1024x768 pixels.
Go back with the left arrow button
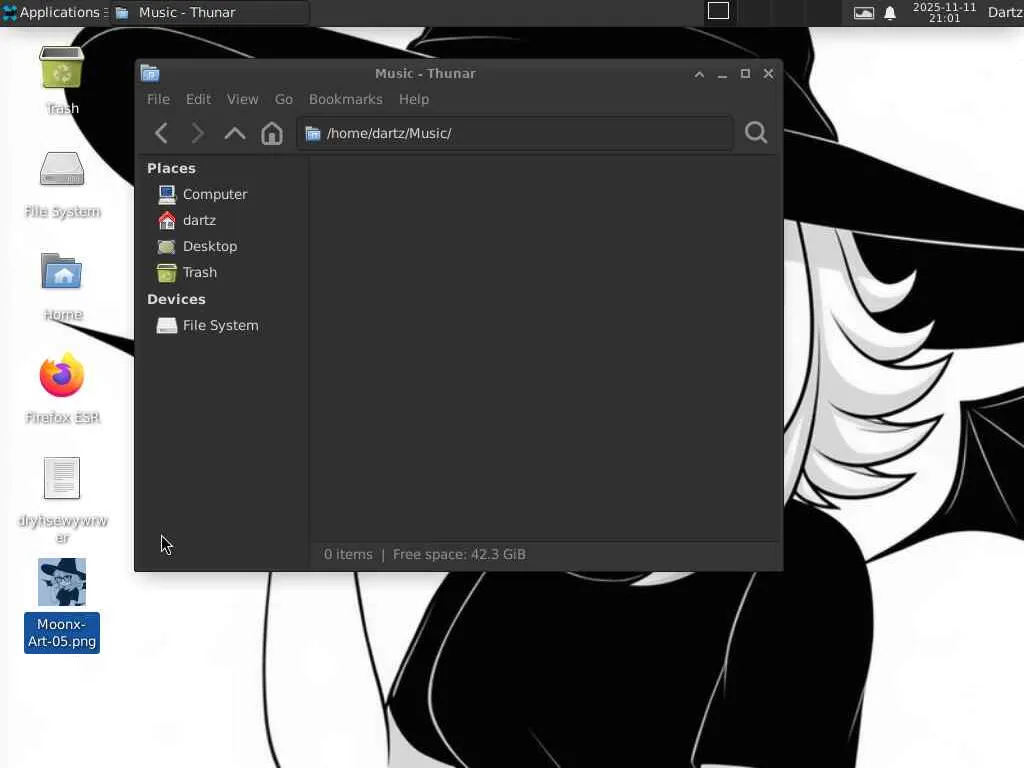coord(161,133)
